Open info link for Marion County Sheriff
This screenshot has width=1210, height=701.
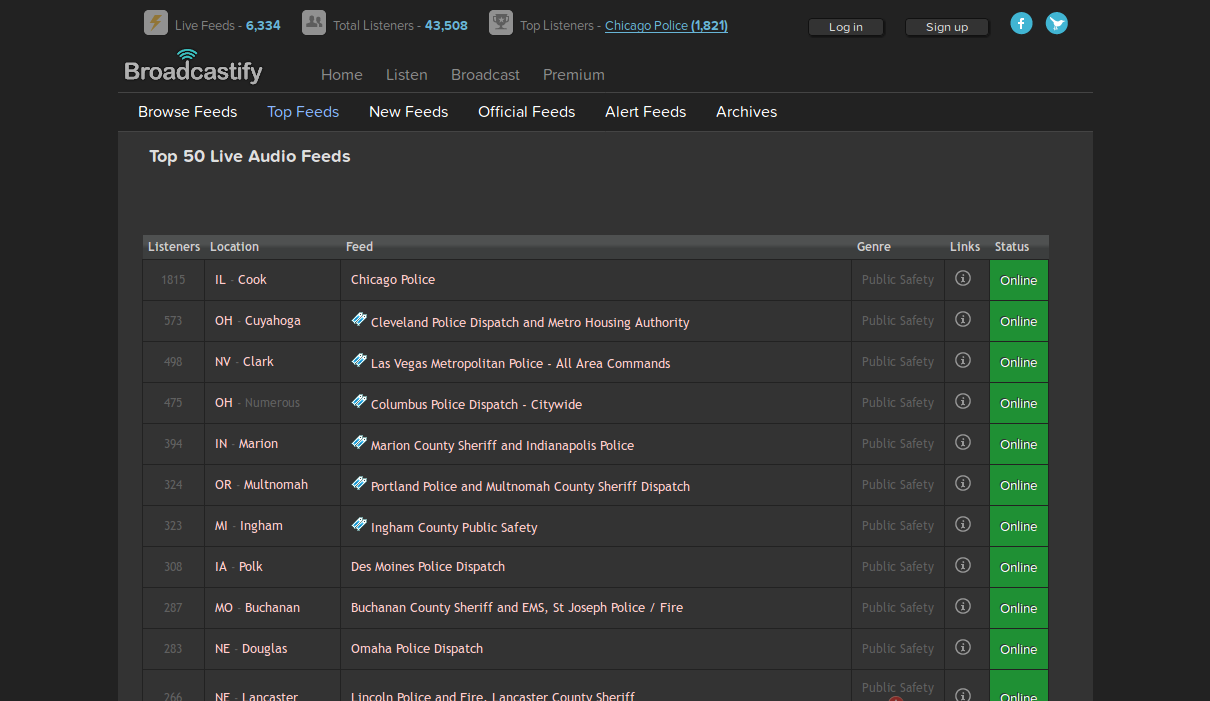[963, 442]
